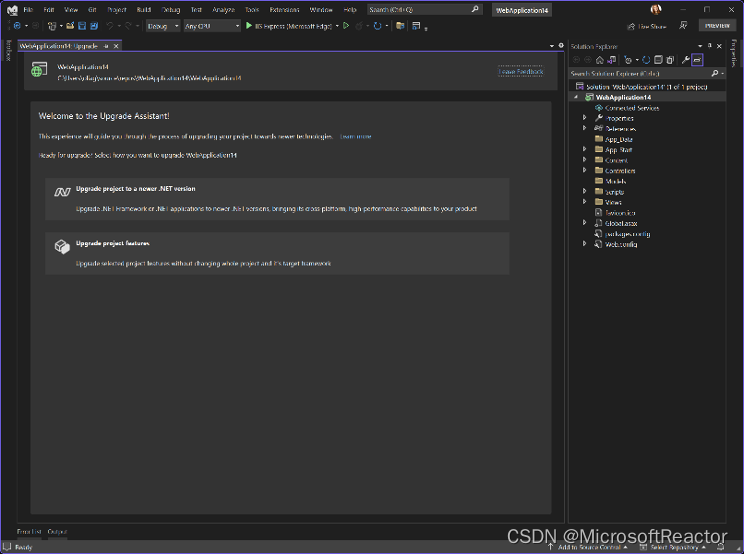Click the Open File folder icon
744x554 pixels.
click(70, 26)
